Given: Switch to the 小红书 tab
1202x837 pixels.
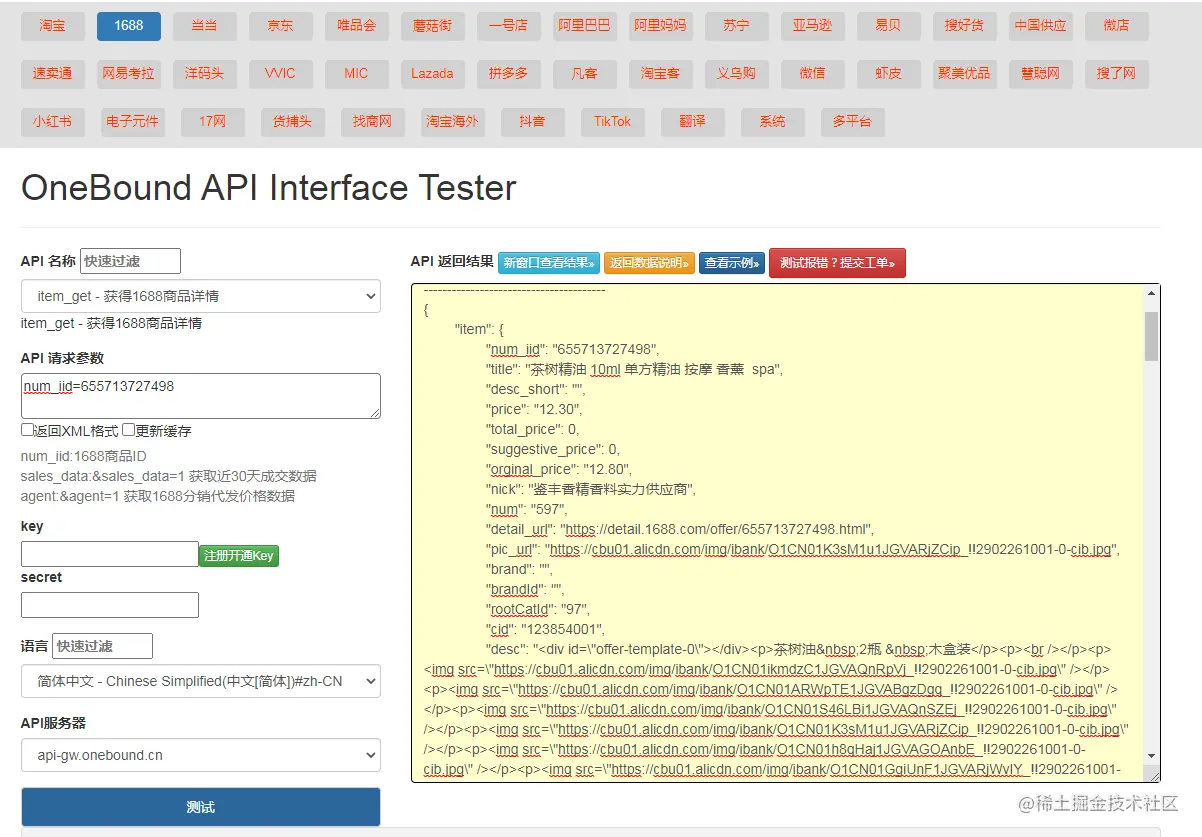Looking at the screenshot, I should 52,122.
